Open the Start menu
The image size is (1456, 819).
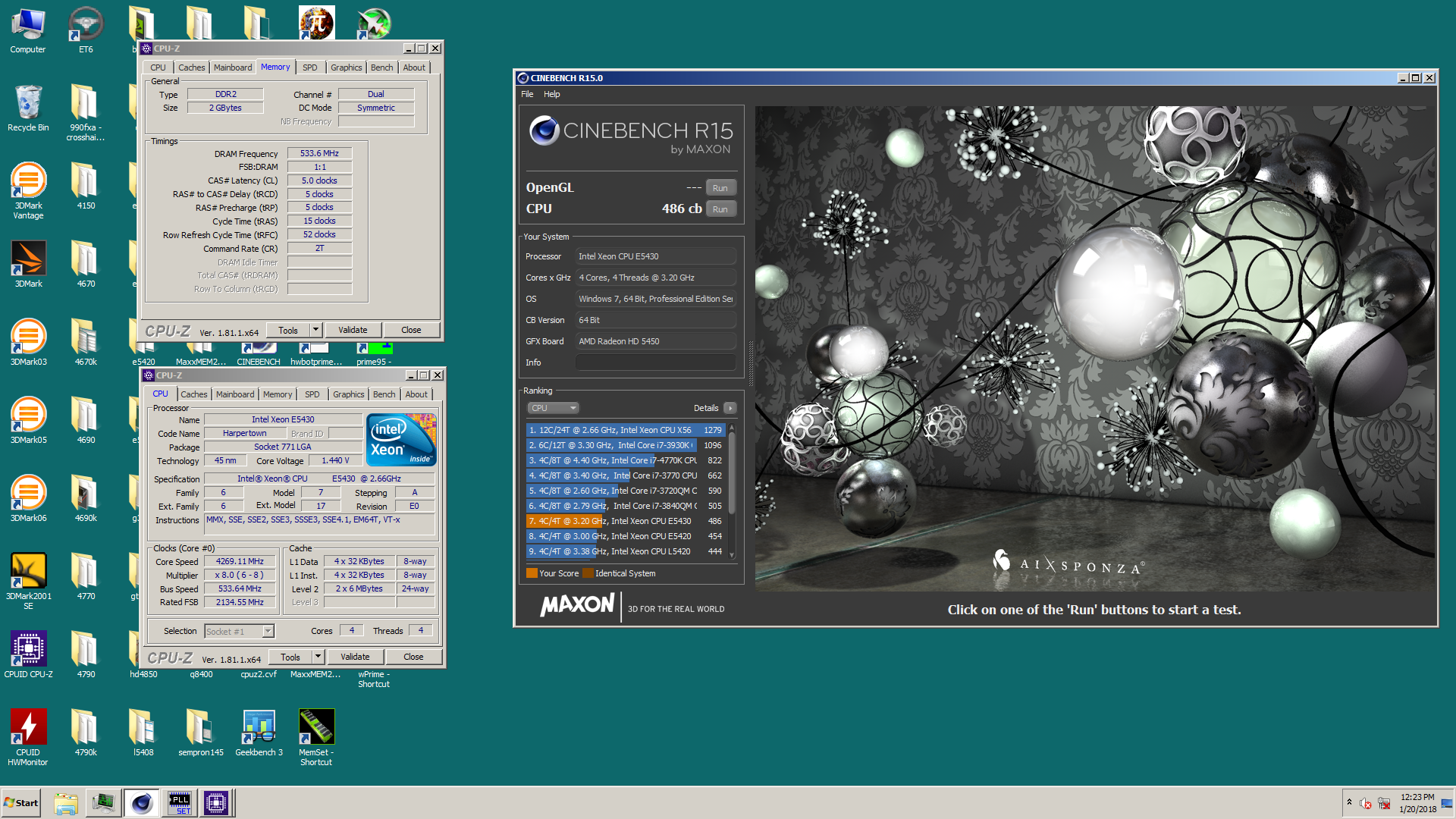21,803
